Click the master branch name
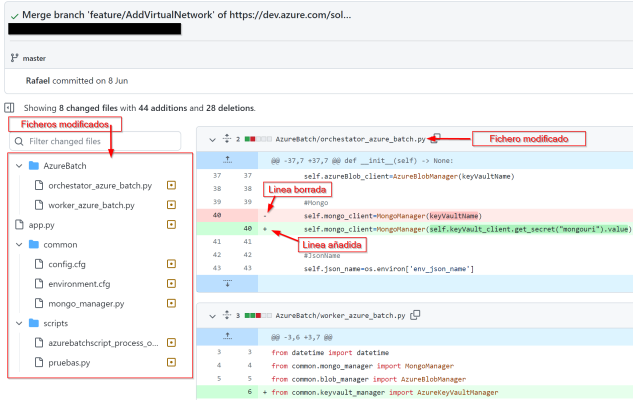Screen dimensions: 633x400 point(34,59)
